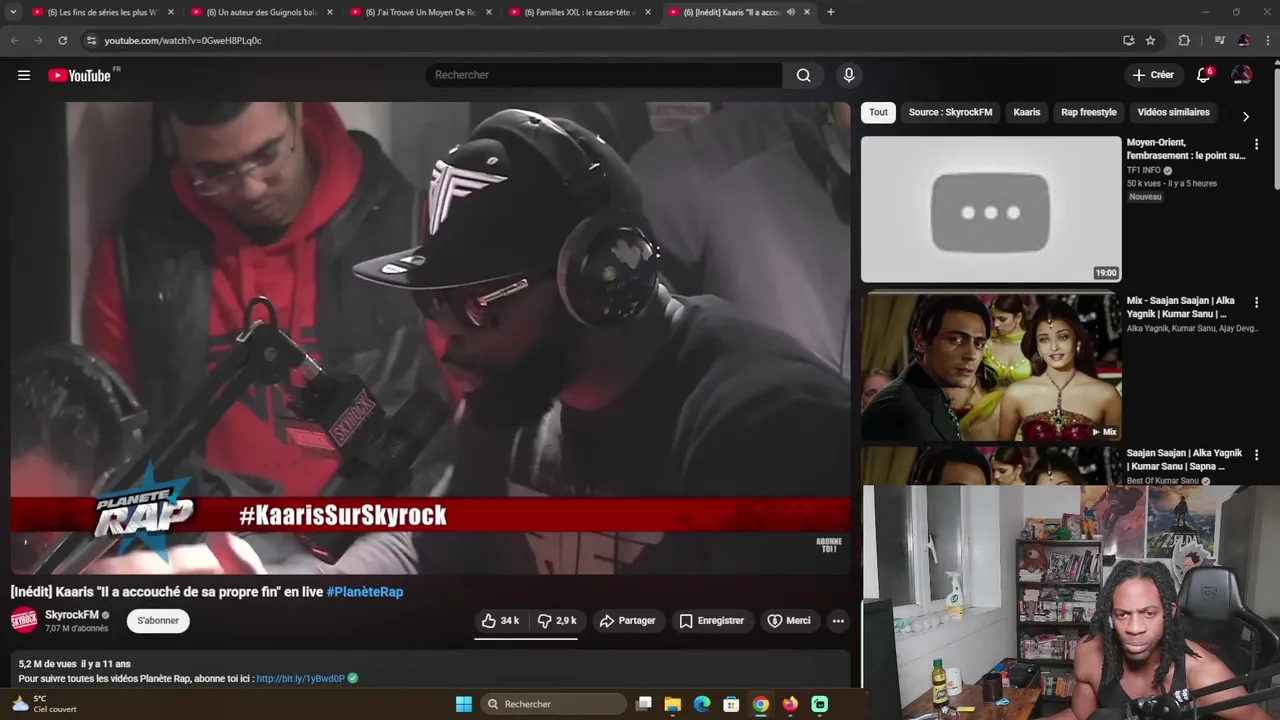Click the taskbar Rechercher search box
Viewport: 1280px width, 720px height.
tap(553, 704)
